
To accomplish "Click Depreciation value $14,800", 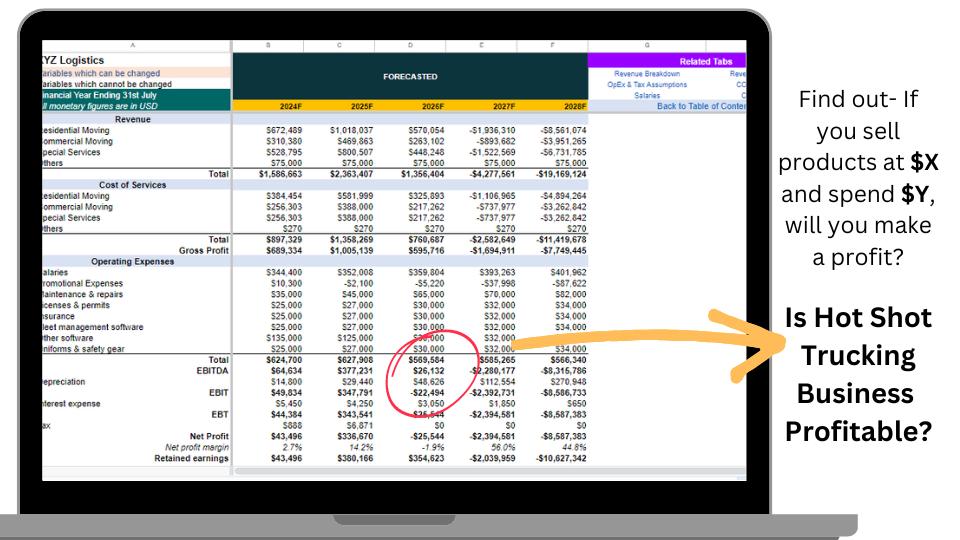I will [x=286, y=382].
